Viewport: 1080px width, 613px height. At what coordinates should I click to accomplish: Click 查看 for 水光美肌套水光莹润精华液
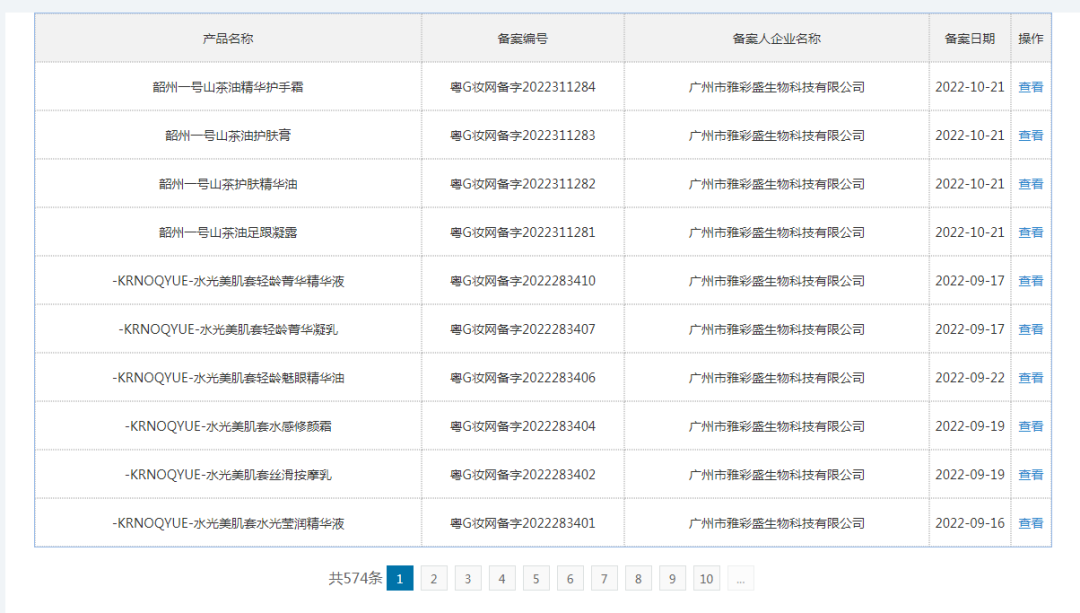tap(1030, 523)
